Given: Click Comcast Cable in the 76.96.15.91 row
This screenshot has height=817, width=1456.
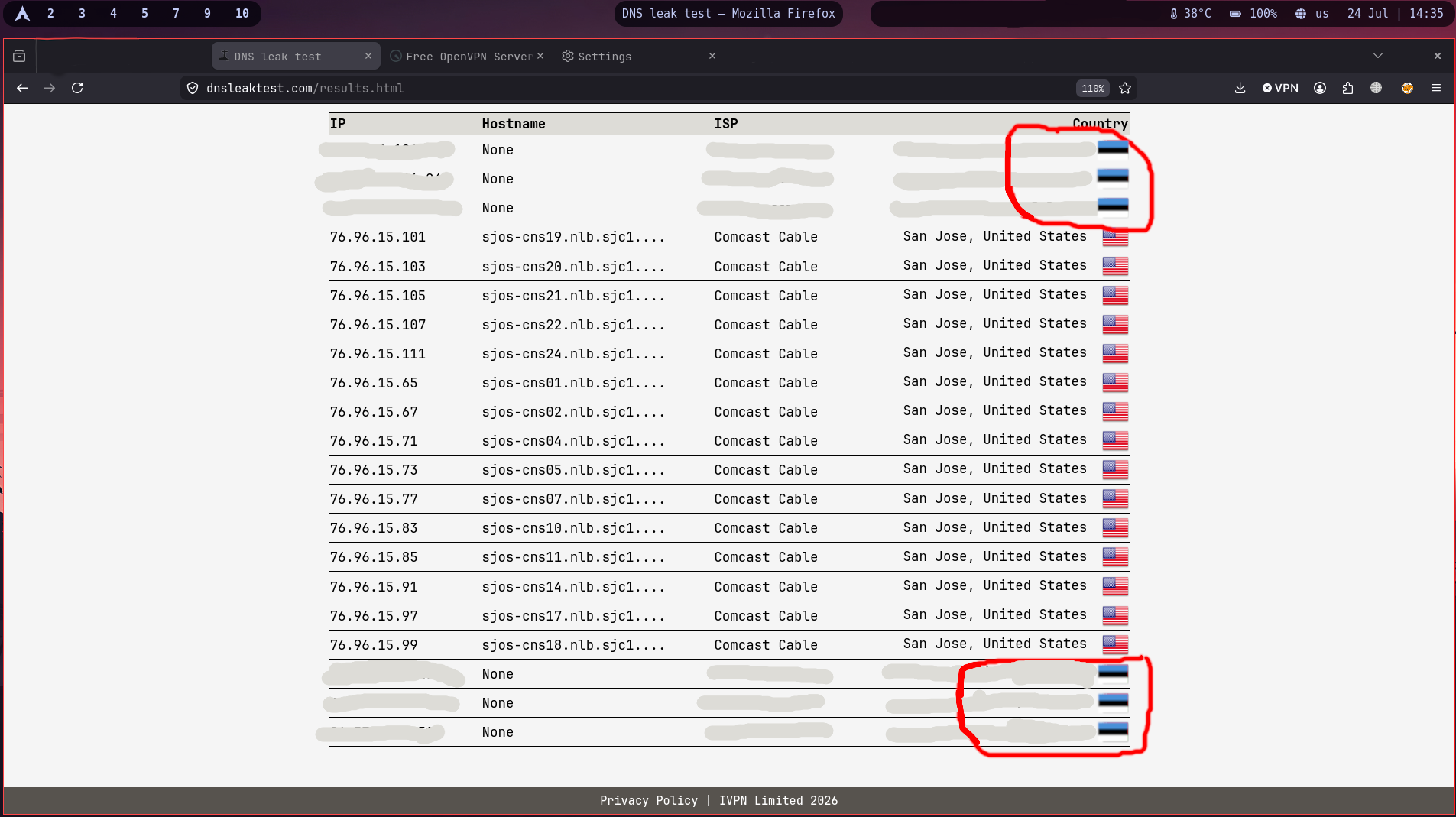Looking at the screenshot, I should pyautogui.click(x=766, y=587).
